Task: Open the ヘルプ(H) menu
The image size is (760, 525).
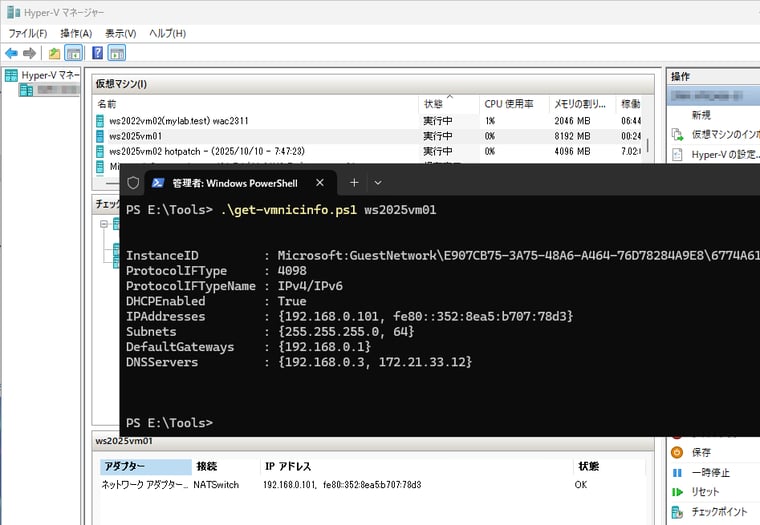Action: tap(167, 33)
